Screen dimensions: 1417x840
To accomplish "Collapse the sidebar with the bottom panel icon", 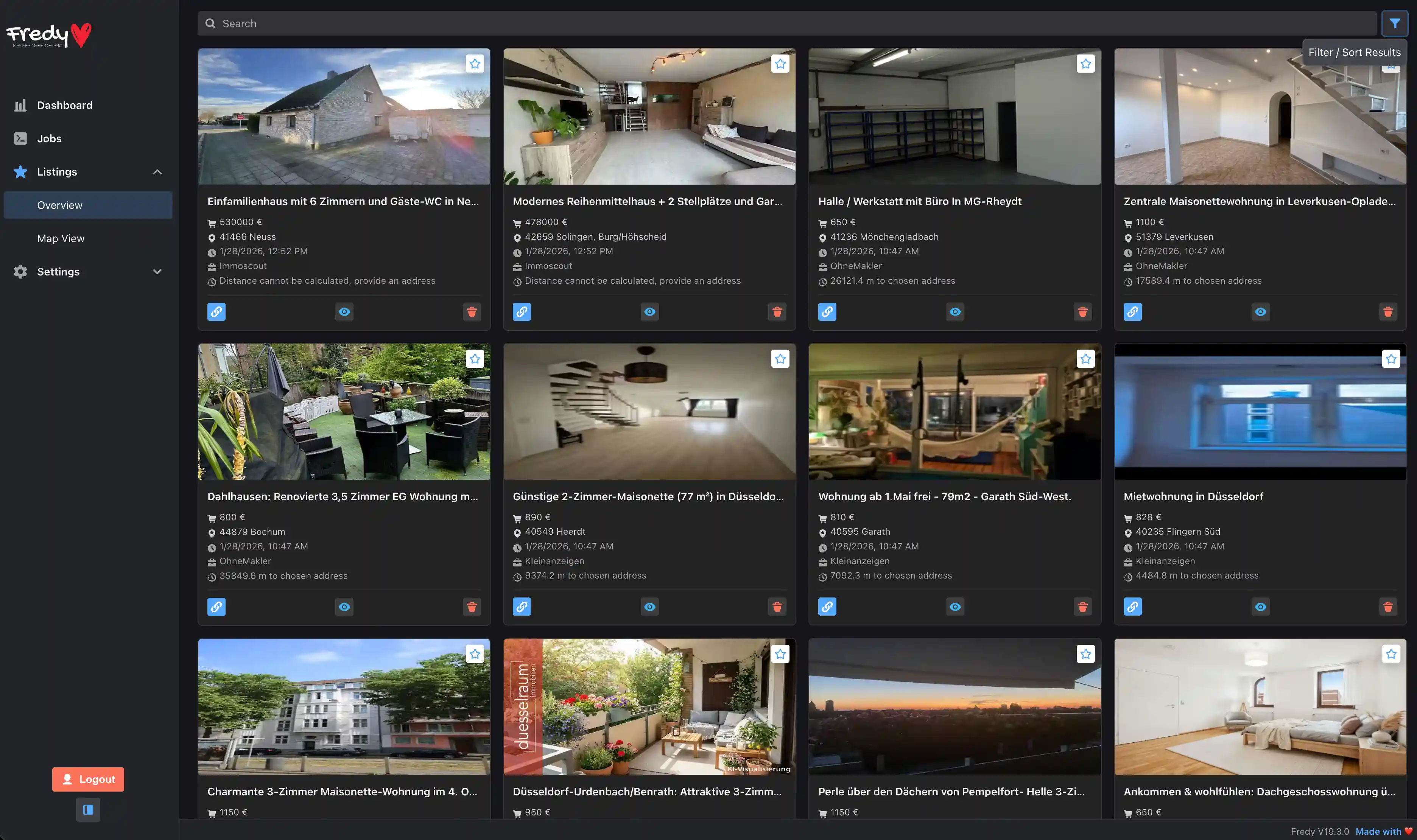I will [x=88, y=809].
